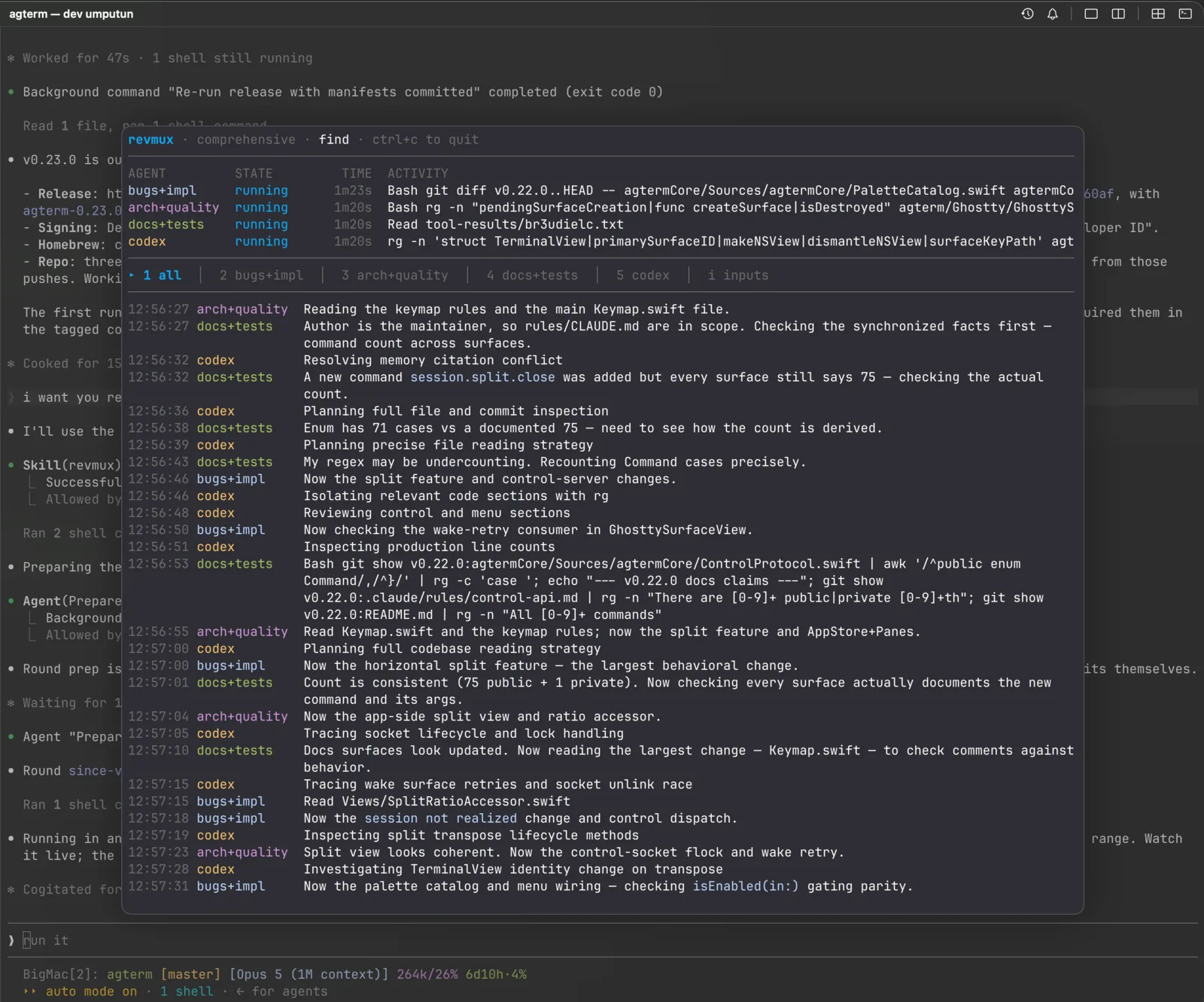
Task: Click log line 'Read Views/SplitRatioAccessor.swift'
Action: (436, 801)
